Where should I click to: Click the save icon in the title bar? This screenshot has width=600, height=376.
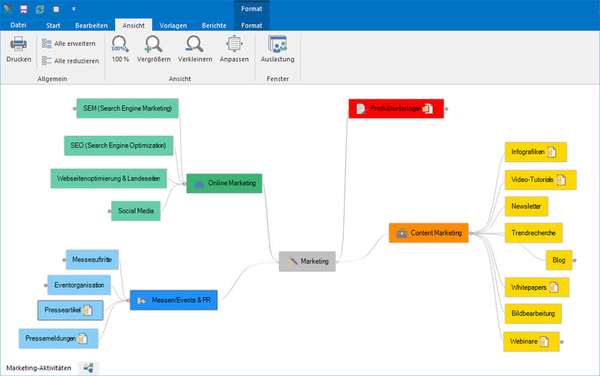(x=24, y=9)
